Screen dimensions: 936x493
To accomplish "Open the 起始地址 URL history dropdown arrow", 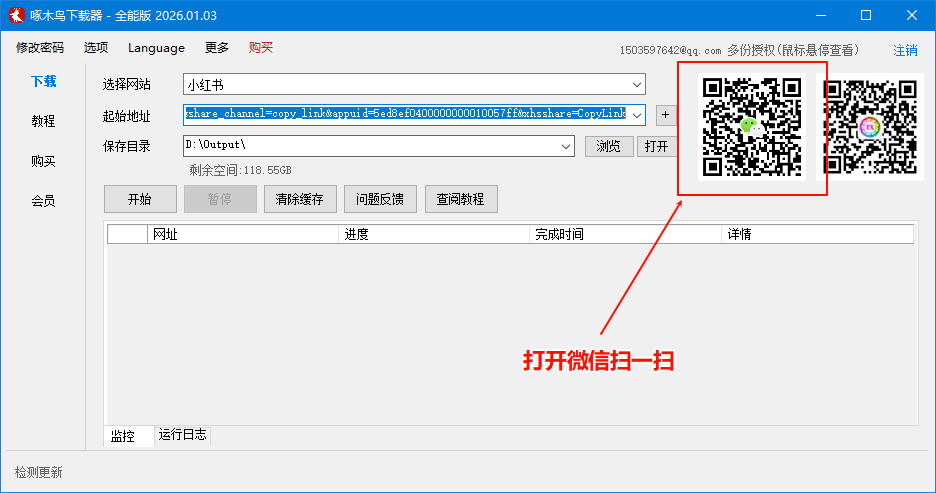I will click(x=636, y=115).
